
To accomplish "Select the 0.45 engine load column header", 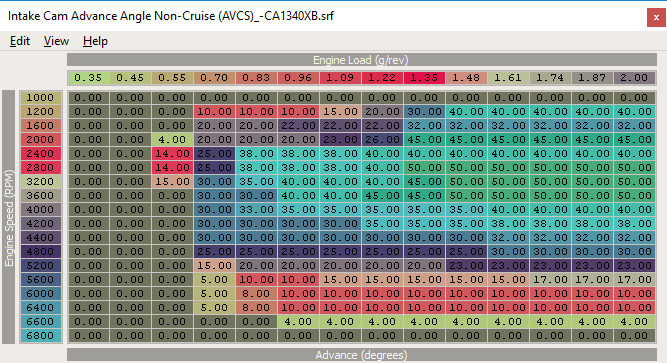I will tap(130, 78).
